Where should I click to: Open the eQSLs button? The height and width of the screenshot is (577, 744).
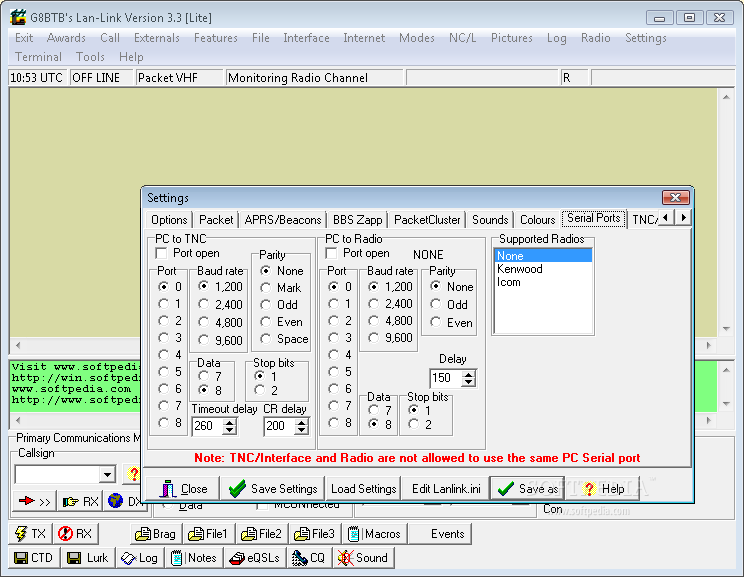coord(254,558)
